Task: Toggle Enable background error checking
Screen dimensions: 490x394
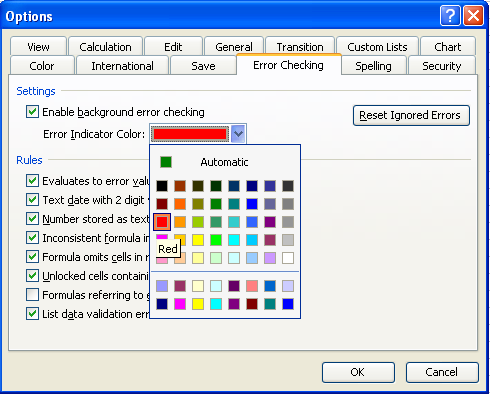Action: point(32,112)
